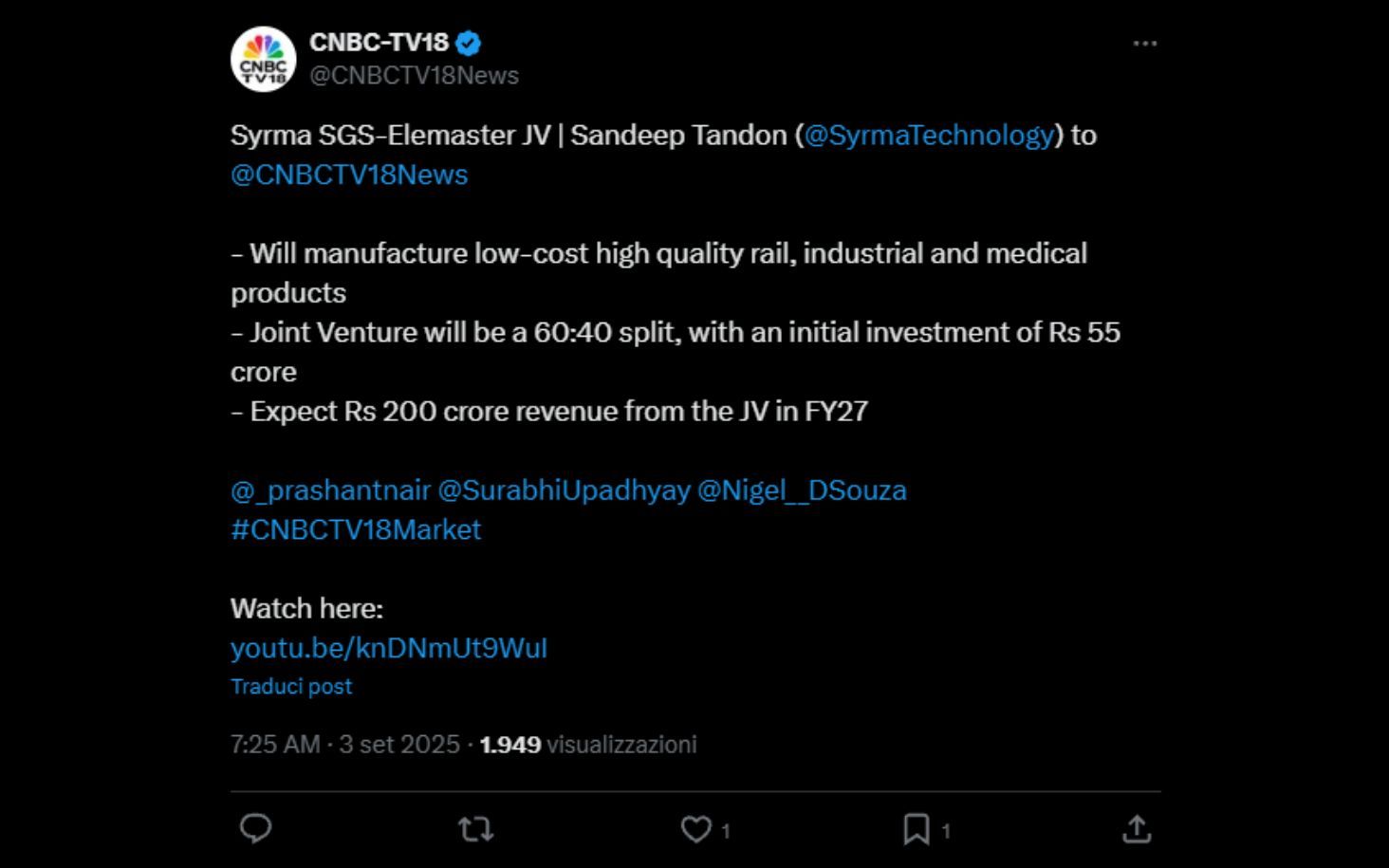
Task: Open the @_prashantnair mention
Action: [330, 490]
